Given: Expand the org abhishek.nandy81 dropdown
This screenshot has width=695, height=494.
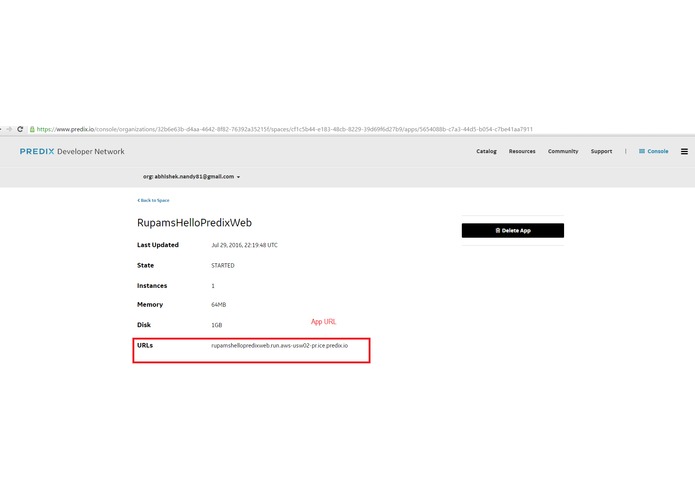Looking at the screenshot, I should [x=191, y=176].
